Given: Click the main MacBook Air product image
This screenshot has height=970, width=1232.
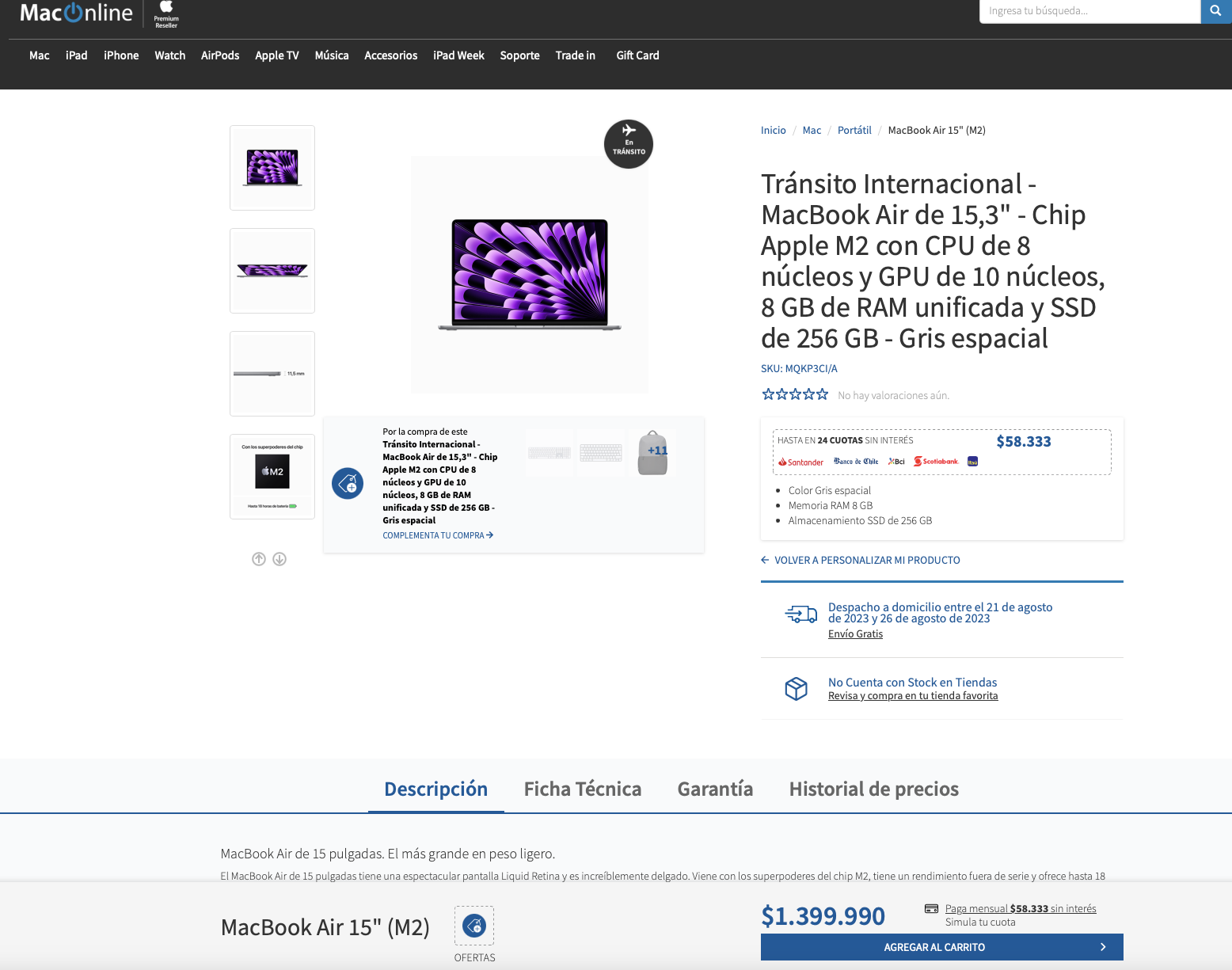Looking at the screenshot, I should (530, 275).
